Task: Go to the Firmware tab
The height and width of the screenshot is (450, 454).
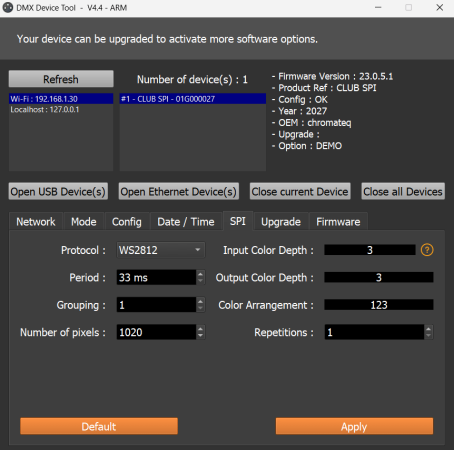Action: pos(338,222)
